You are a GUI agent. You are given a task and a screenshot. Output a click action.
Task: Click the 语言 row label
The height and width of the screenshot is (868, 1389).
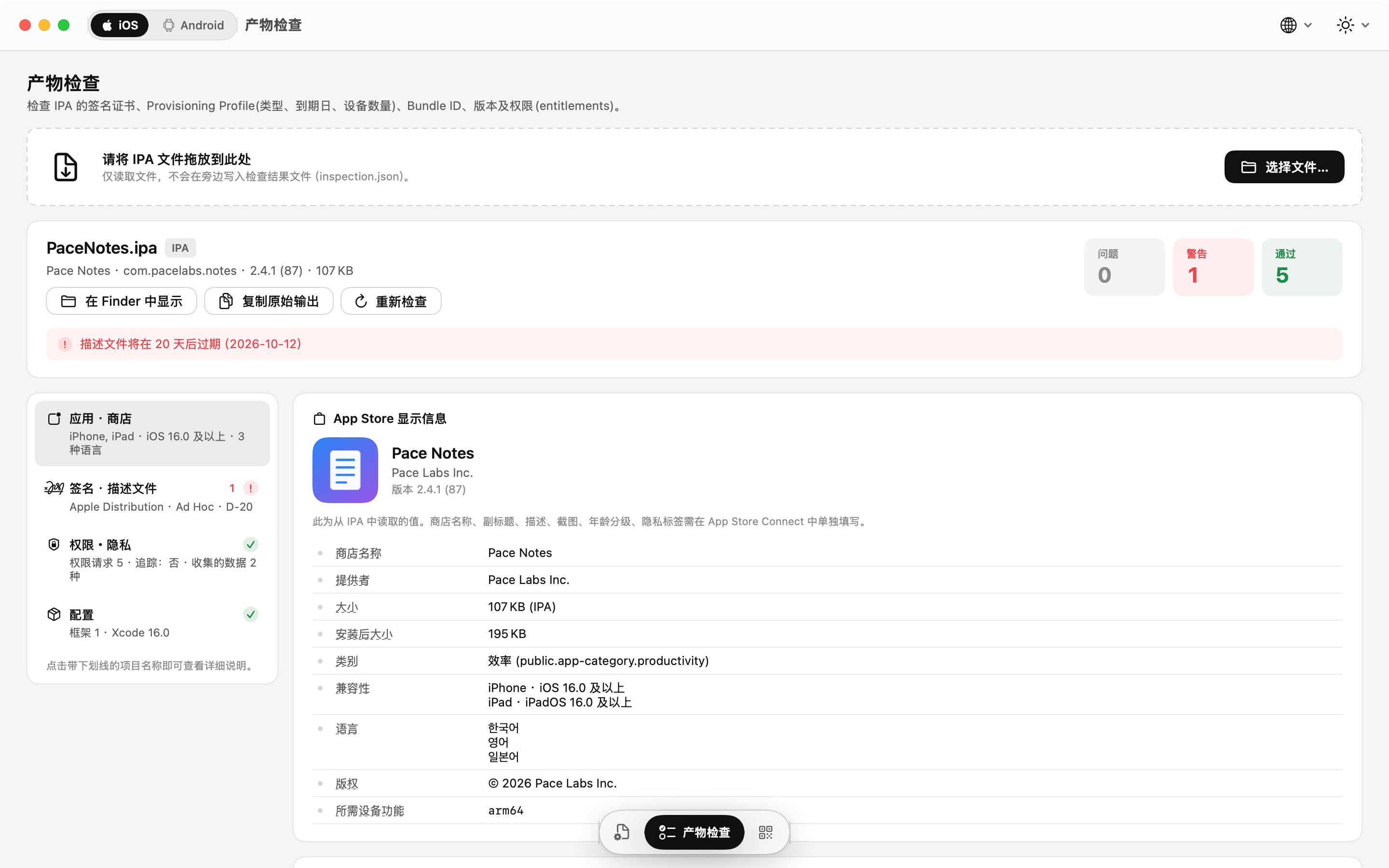pyautogui.click(x=347, y=729)
